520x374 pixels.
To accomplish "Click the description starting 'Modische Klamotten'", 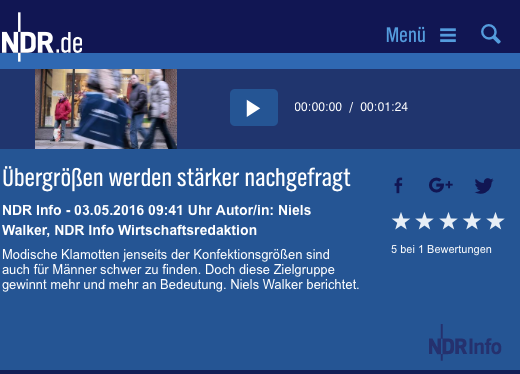I will (x=181, y=270).
